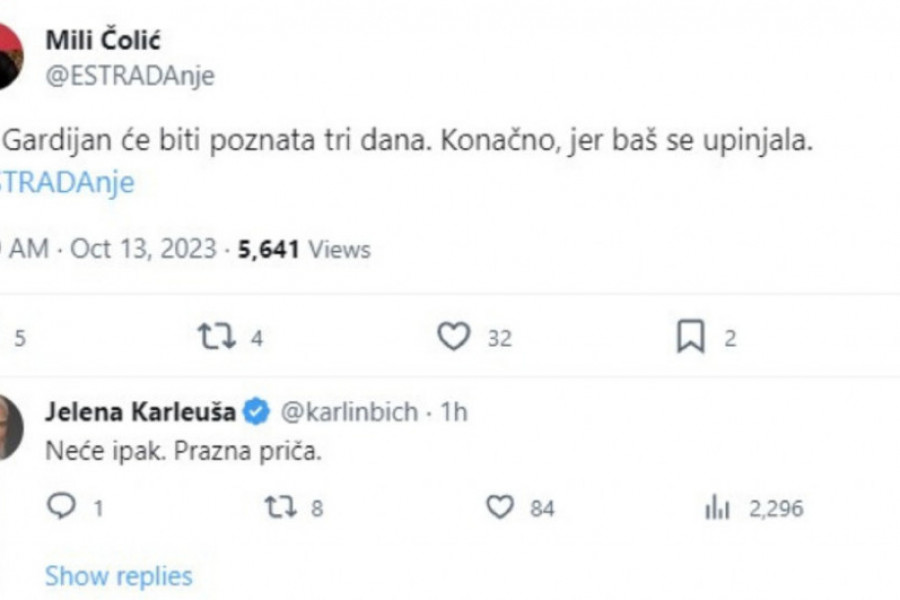Click the 5,641 Views counter
This screenshot has width=900, height=600.
[x=304, y=249]
